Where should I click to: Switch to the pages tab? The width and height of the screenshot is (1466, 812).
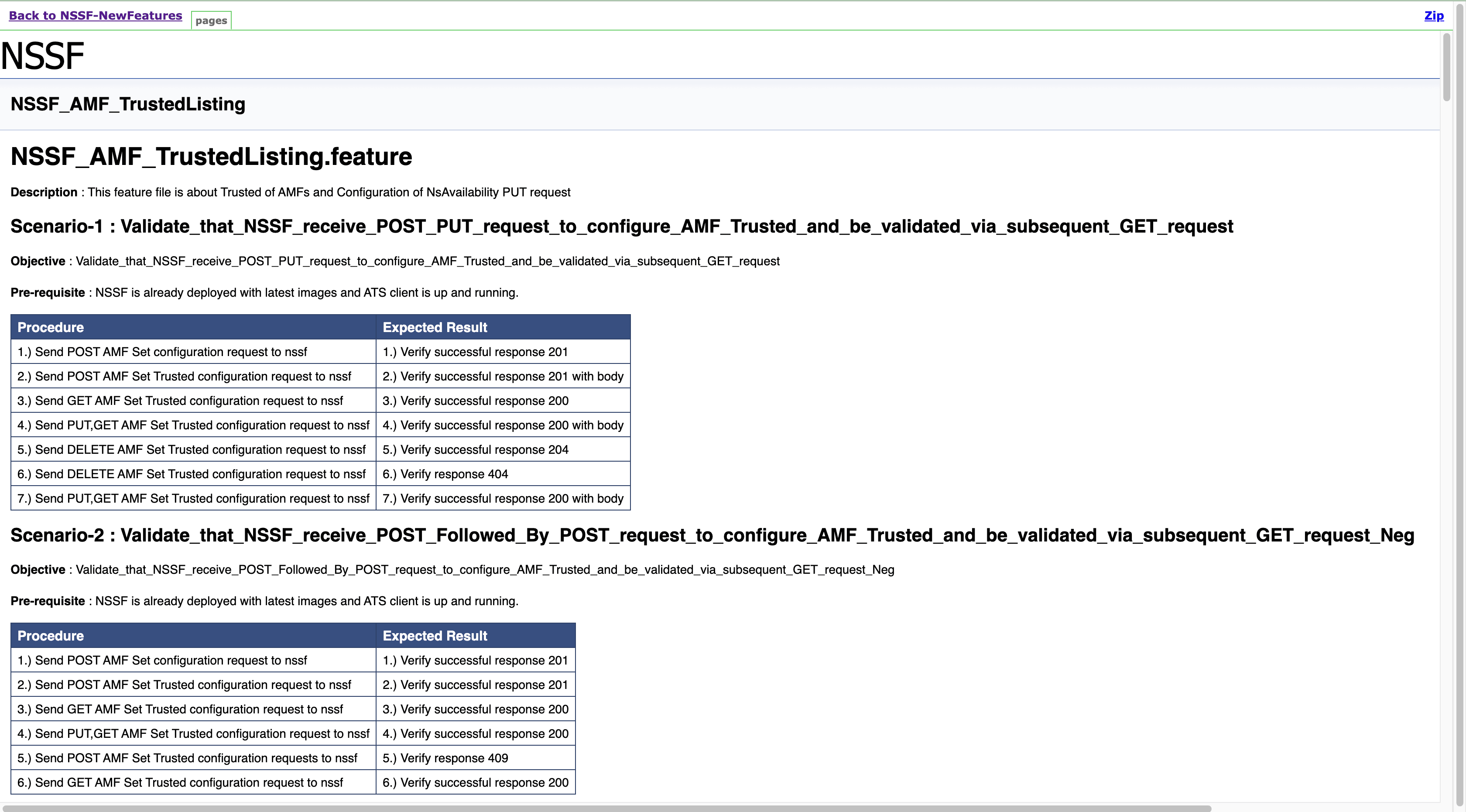[x=211, y=21]
